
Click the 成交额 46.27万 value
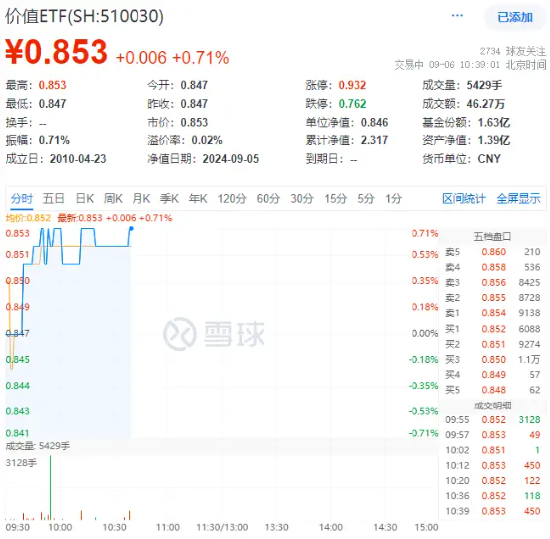coord(485,104)
